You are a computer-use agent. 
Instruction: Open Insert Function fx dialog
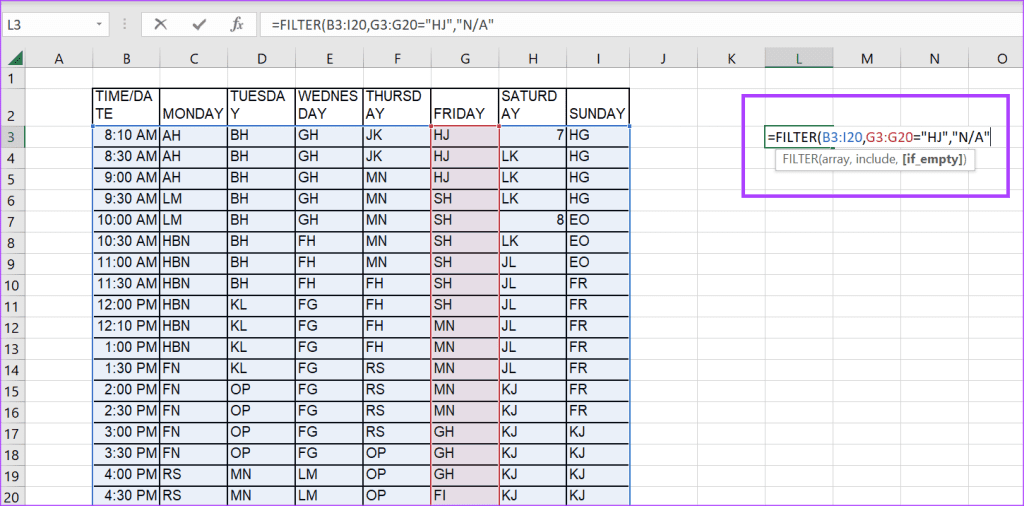tap(237, 23)
